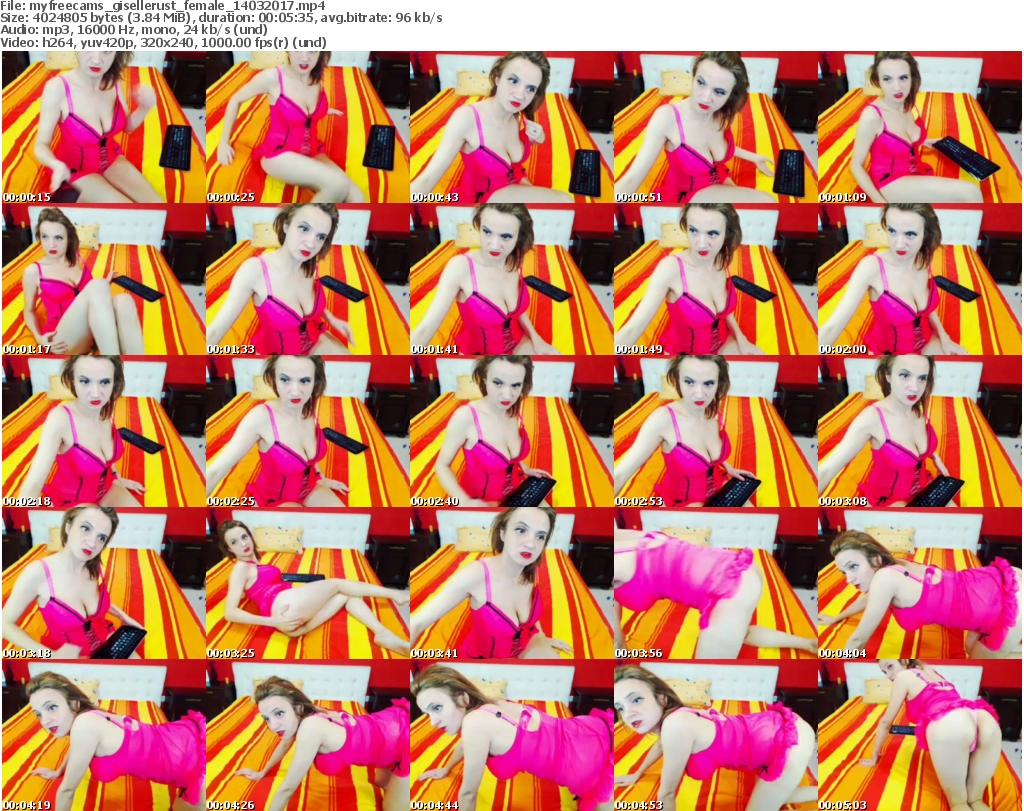Choose the frame stamped 00:03:18

click(x=104, y=584)
